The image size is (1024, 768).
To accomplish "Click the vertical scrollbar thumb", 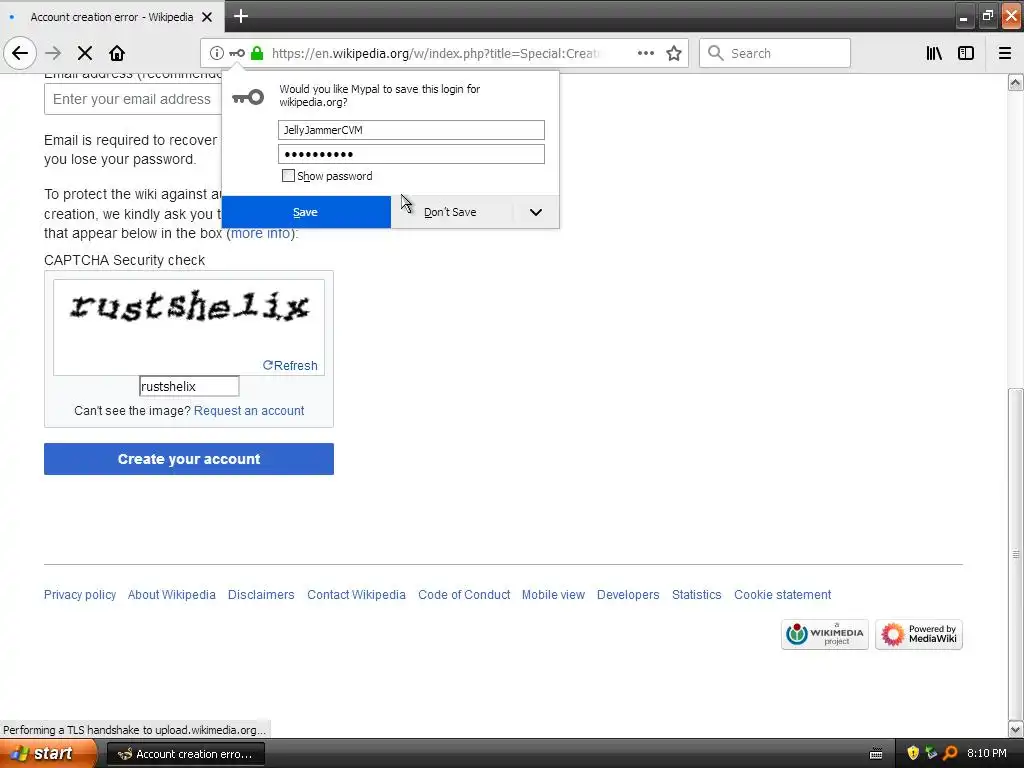I will coord(1016,552).
